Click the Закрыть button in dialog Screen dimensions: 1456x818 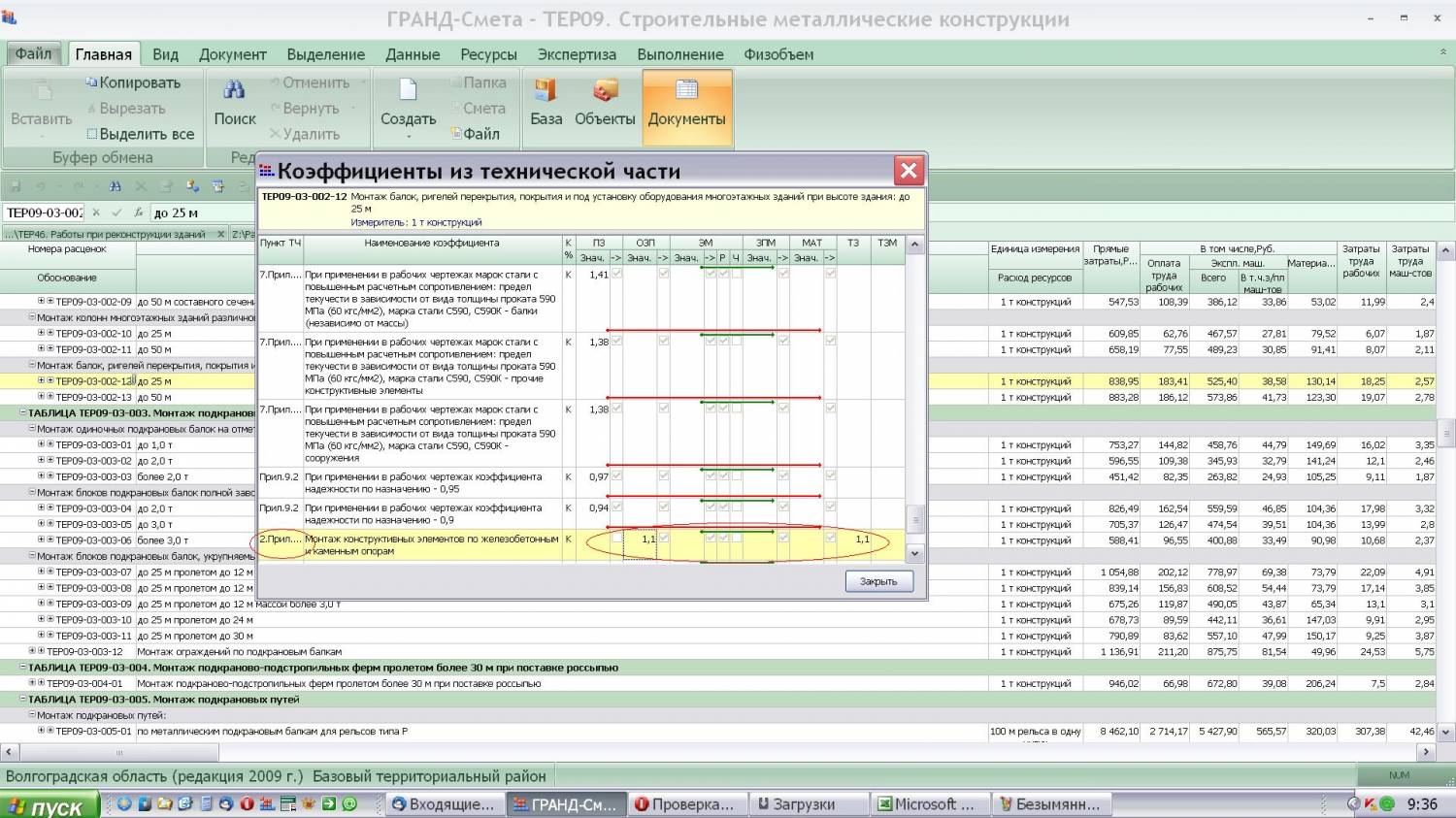coord(878,581)
